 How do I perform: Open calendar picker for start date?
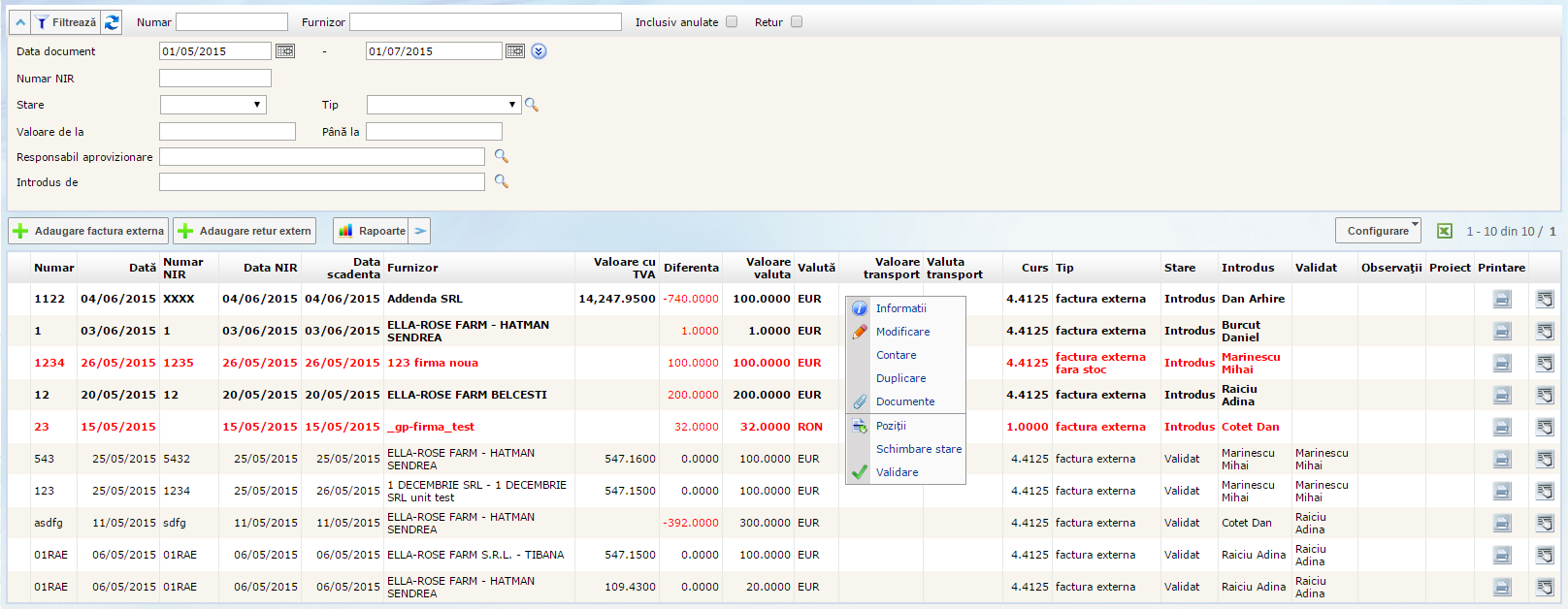tap(285, 51)
